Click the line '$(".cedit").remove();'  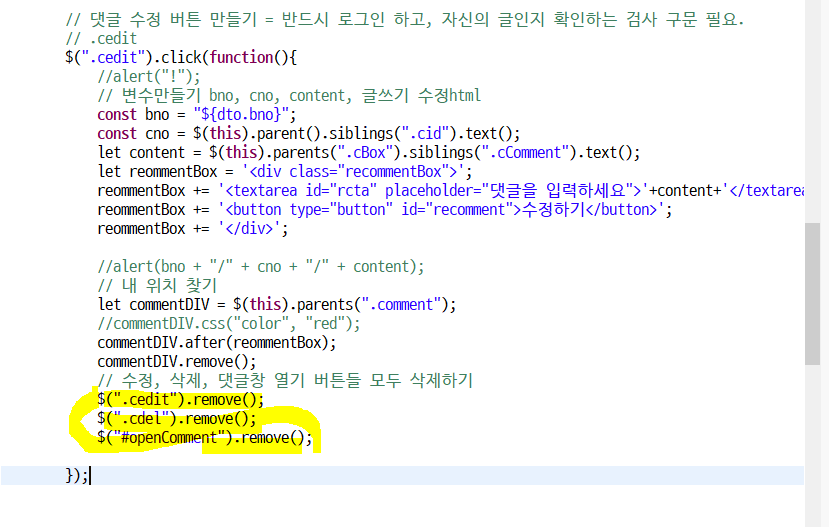coord(180,400)
